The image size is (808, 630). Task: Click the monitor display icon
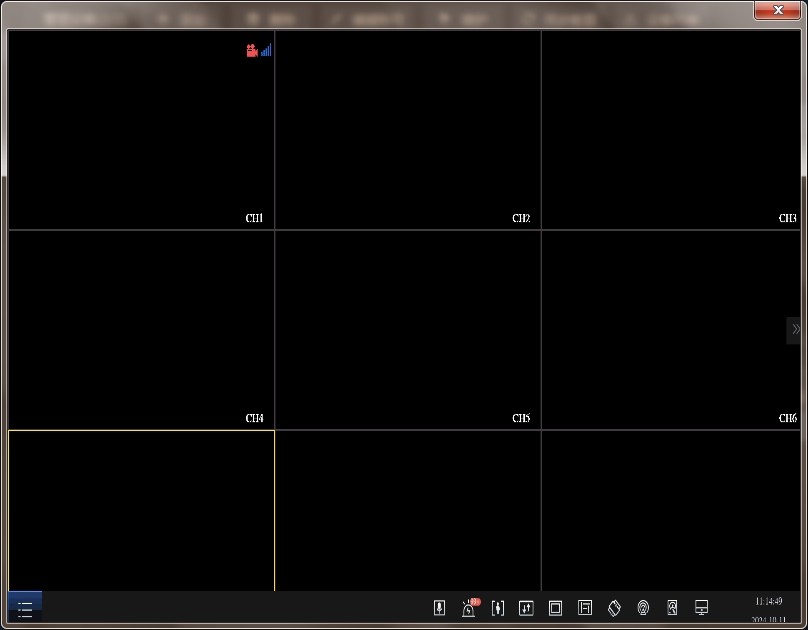click(701, 608)
